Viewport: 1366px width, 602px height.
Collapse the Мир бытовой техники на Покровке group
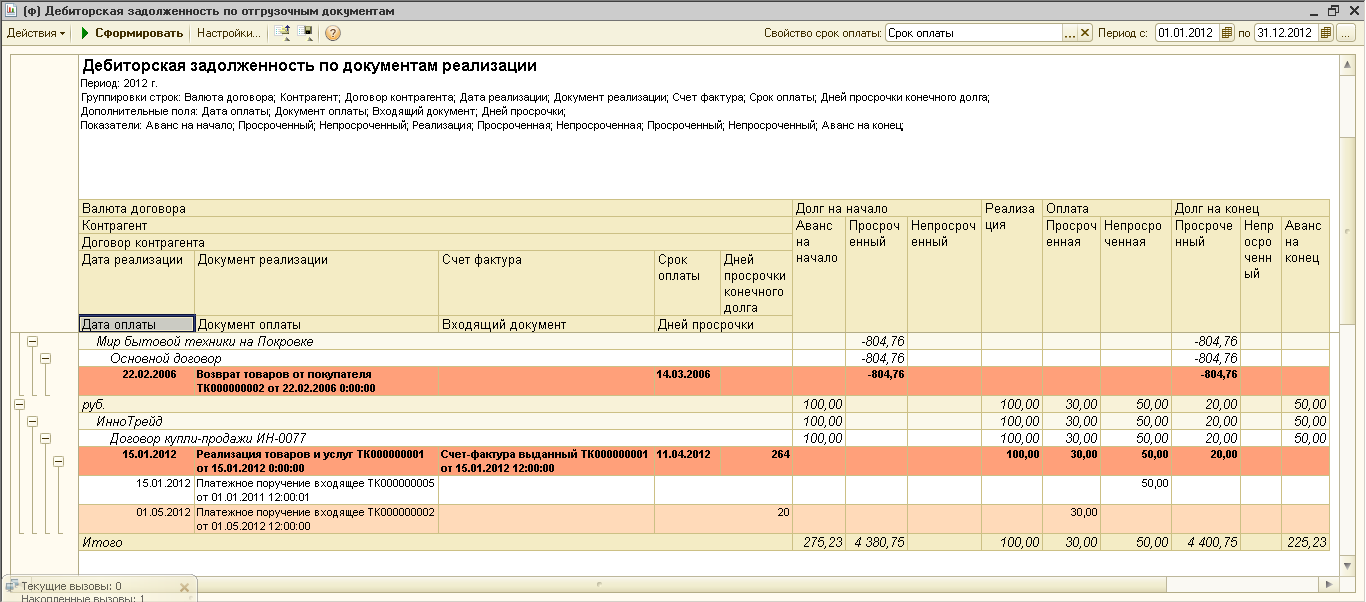[32, 341]
